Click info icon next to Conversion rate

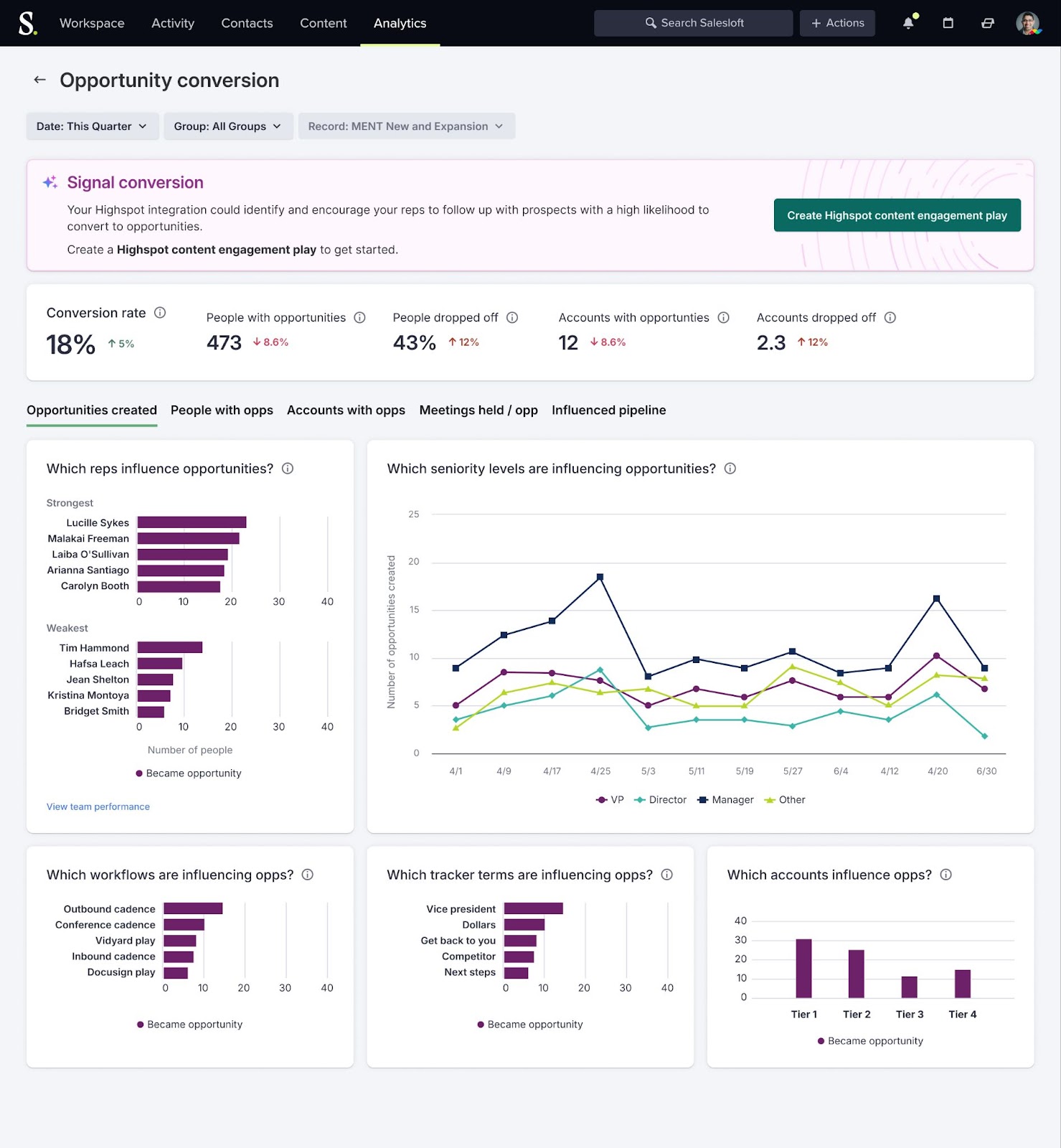tap(160, 313)
